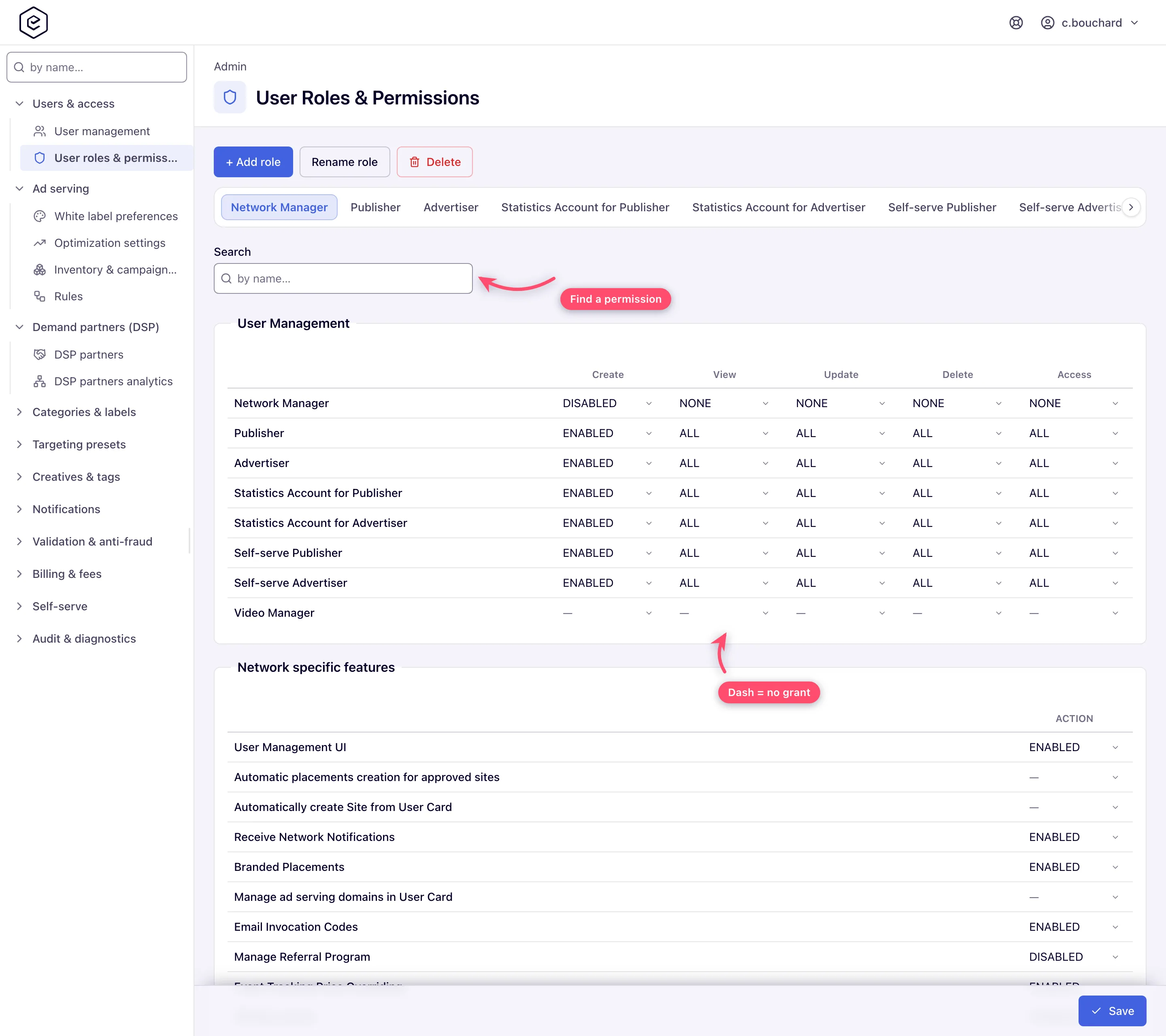Open Create dropdown for Network Manager row
Image resolution: width=1166 pixels, height=1036 pixels.
tap(608, 404)
